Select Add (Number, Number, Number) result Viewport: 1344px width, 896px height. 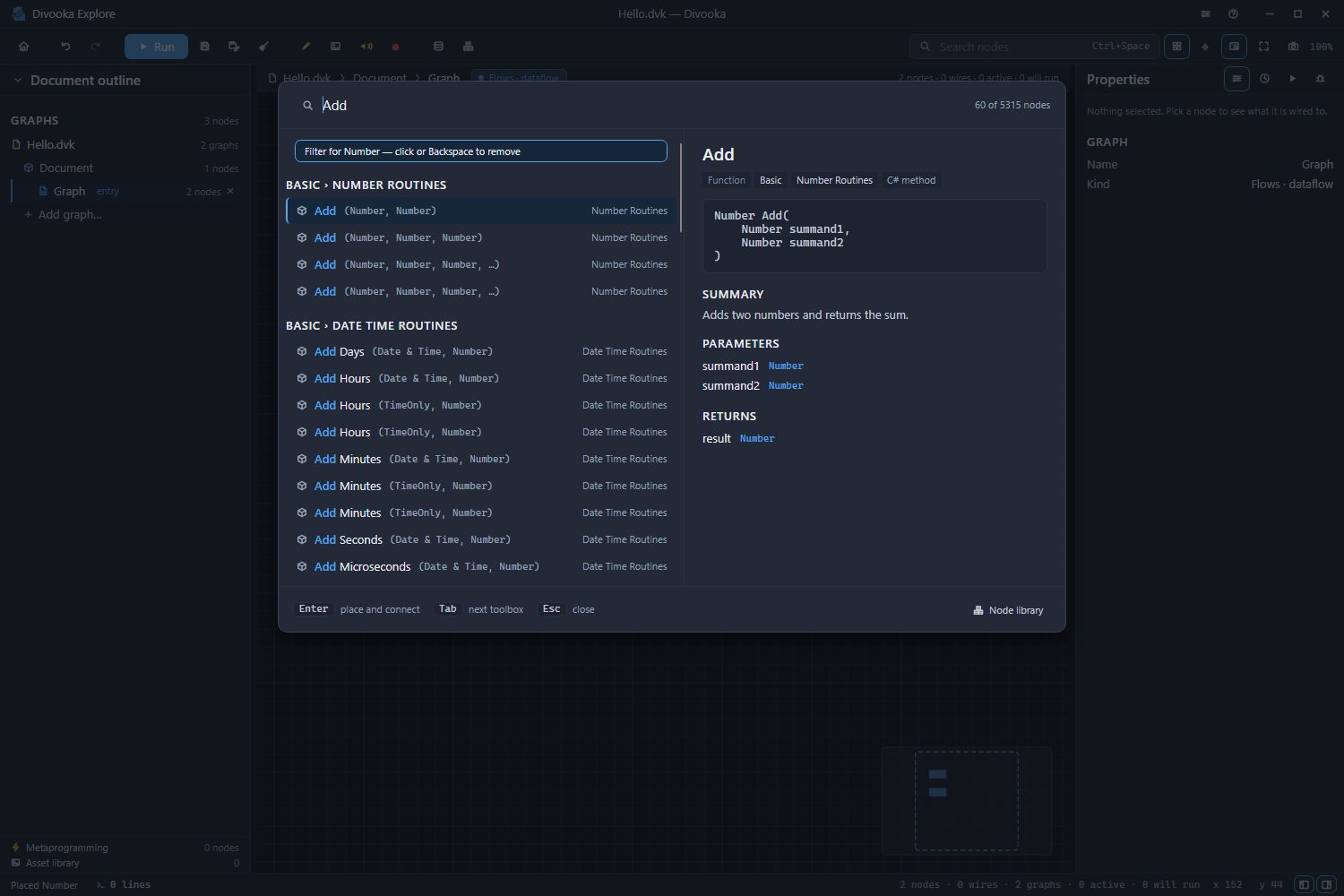481,237
